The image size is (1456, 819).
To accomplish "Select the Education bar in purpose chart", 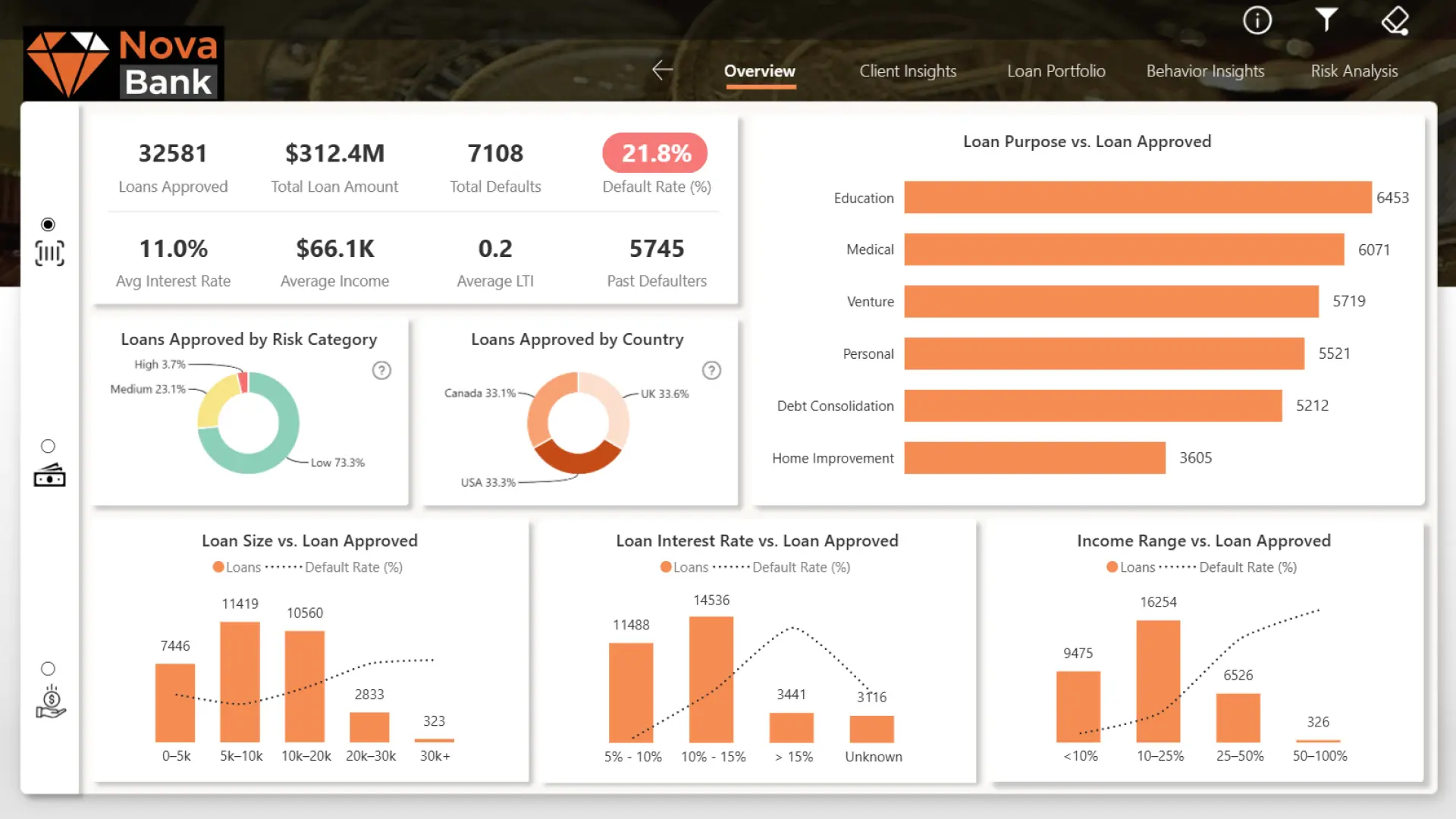I will (x=1137, y=197).
